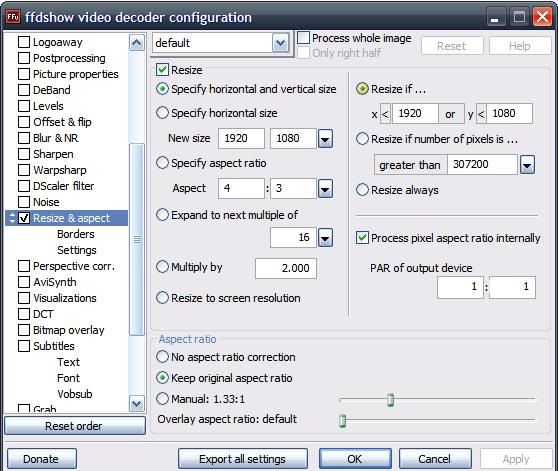This screenshot has height=471, width=558.
Task: Click the reorder arrows beside Resize & aspect
Action: (x=12, y=218)
